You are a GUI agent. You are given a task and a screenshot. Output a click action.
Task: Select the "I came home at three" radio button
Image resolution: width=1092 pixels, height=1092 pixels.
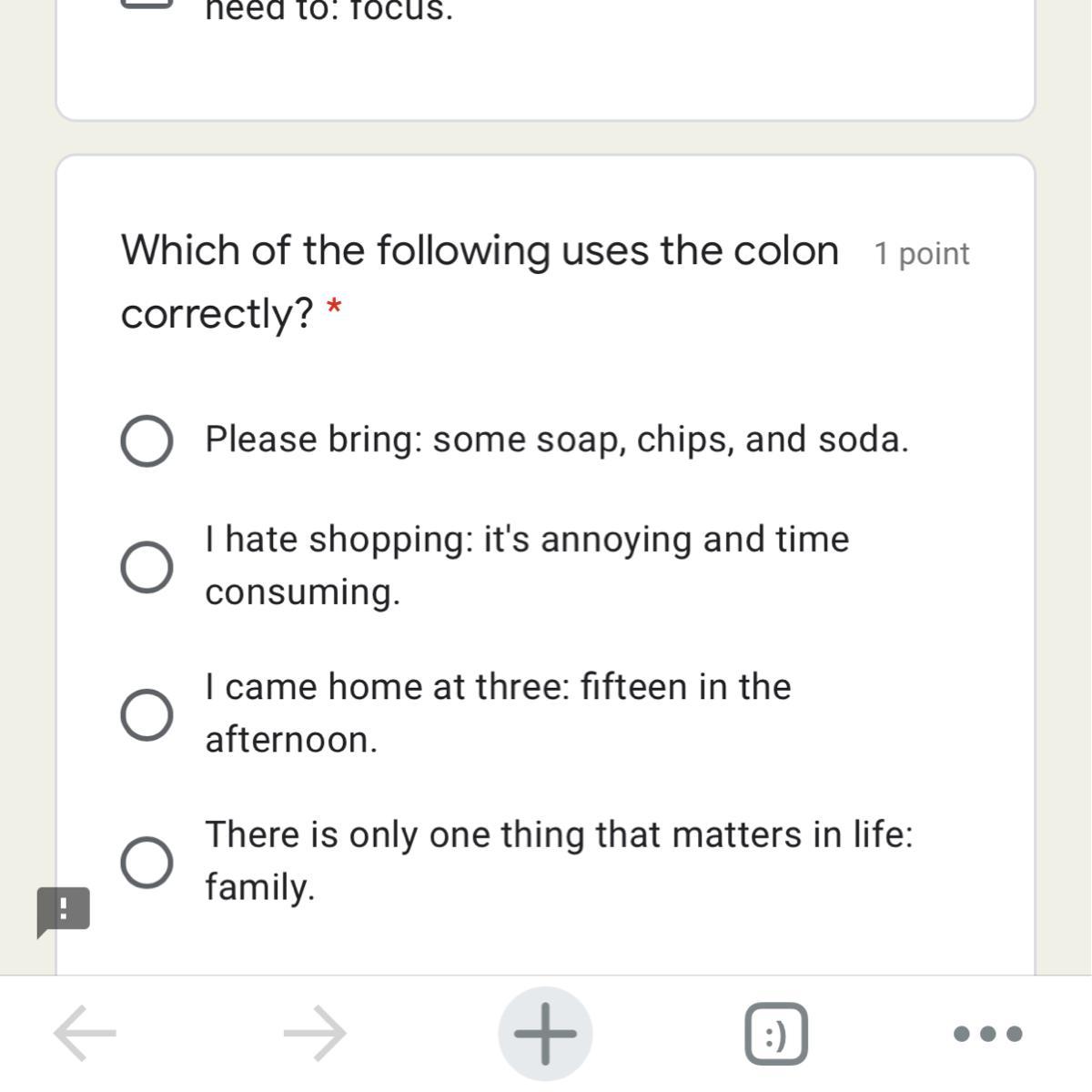pos(147,714)
